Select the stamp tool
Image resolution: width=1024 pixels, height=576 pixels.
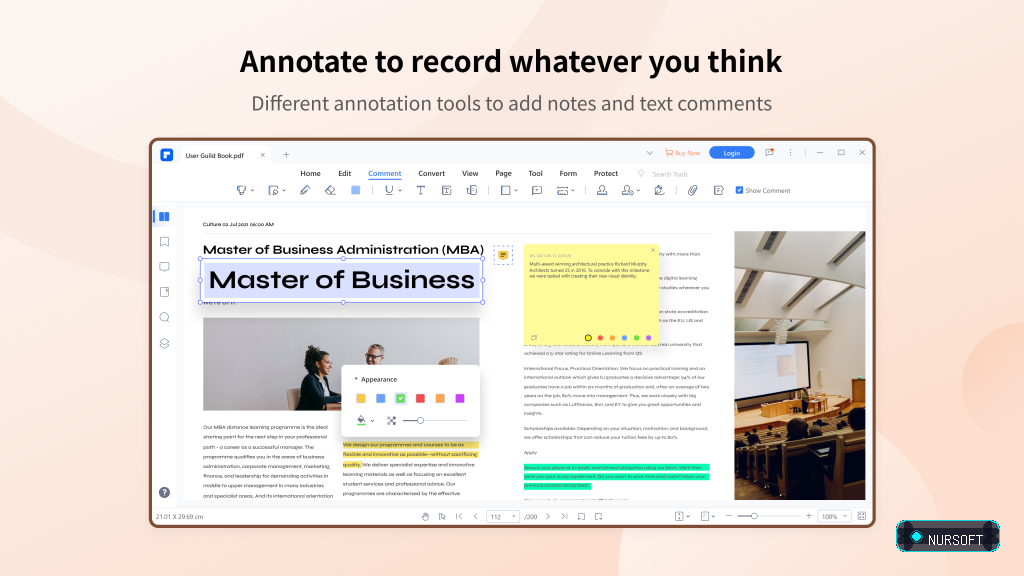(602, 190)
